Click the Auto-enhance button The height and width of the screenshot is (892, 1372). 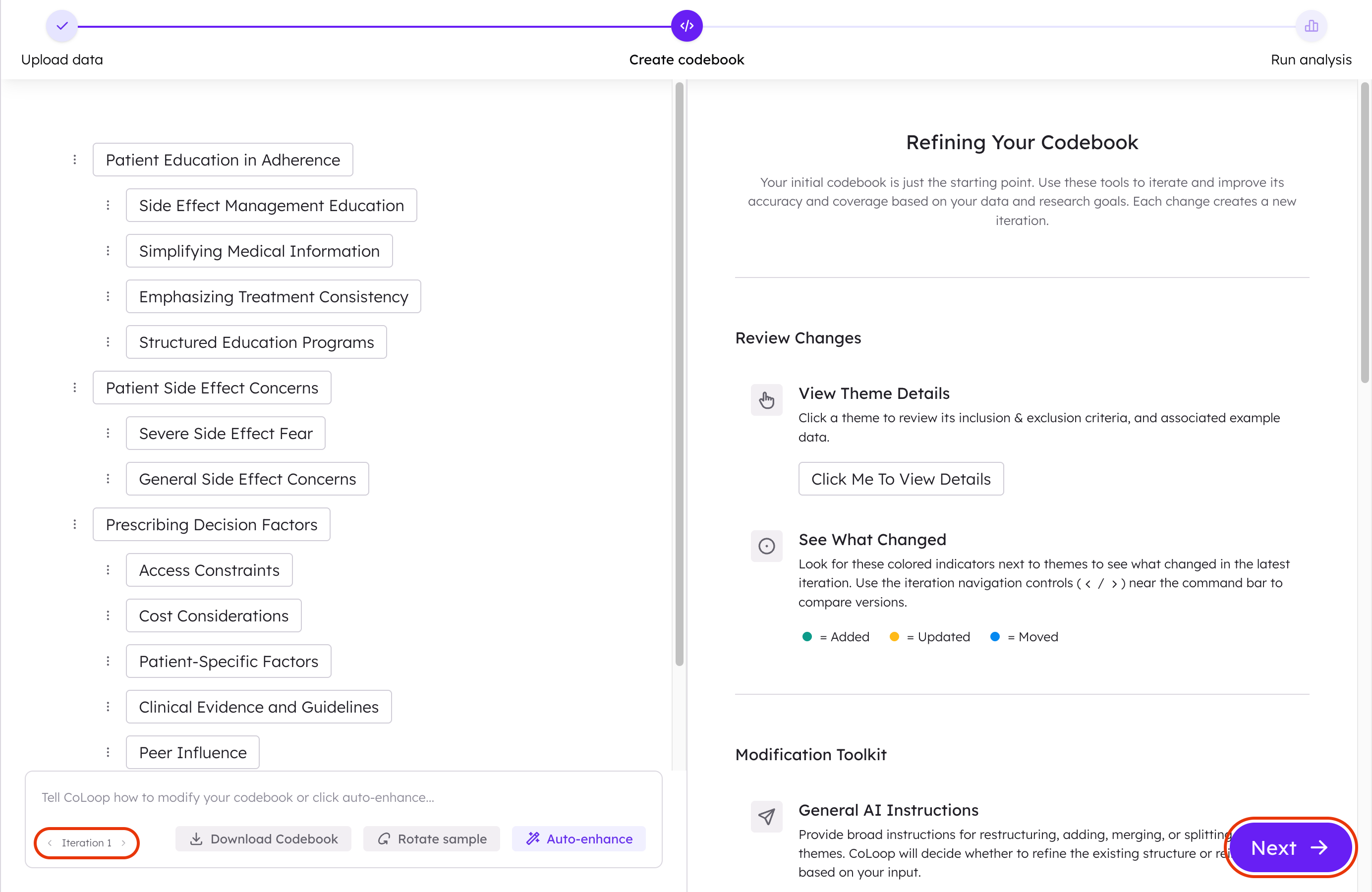coord(579,839)
